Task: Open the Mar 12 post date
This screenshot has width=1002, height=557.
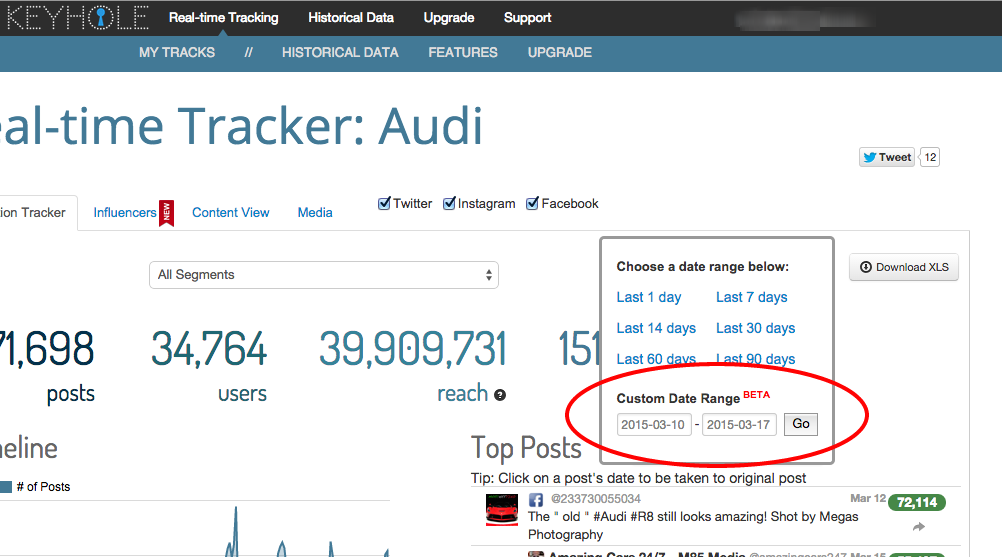Action: tap(868, 498)
